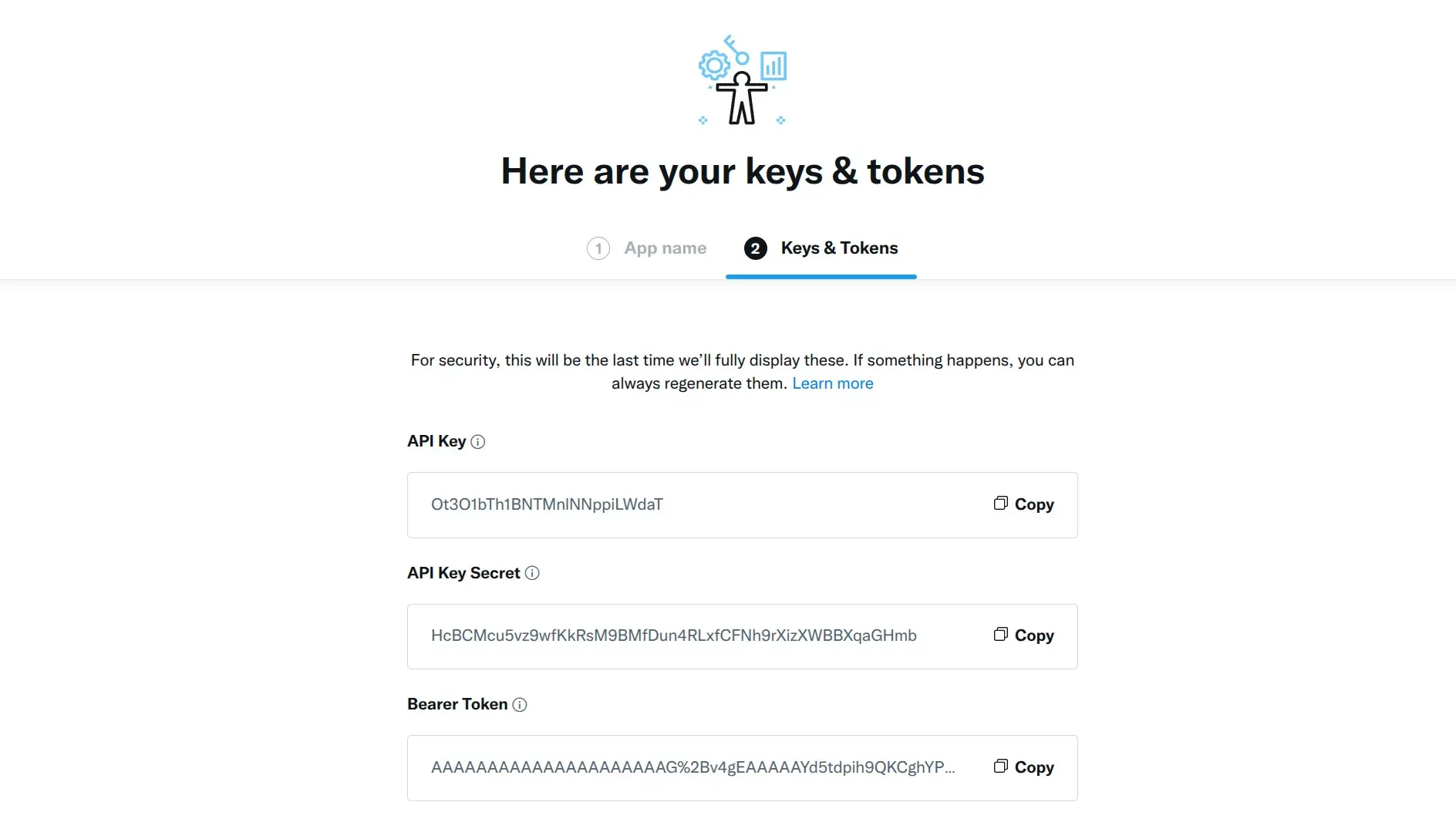Select the Keys & Tokens tab
Viewport: 1456px width, 819px height.
pyautogui.click(x=839, y=248)
